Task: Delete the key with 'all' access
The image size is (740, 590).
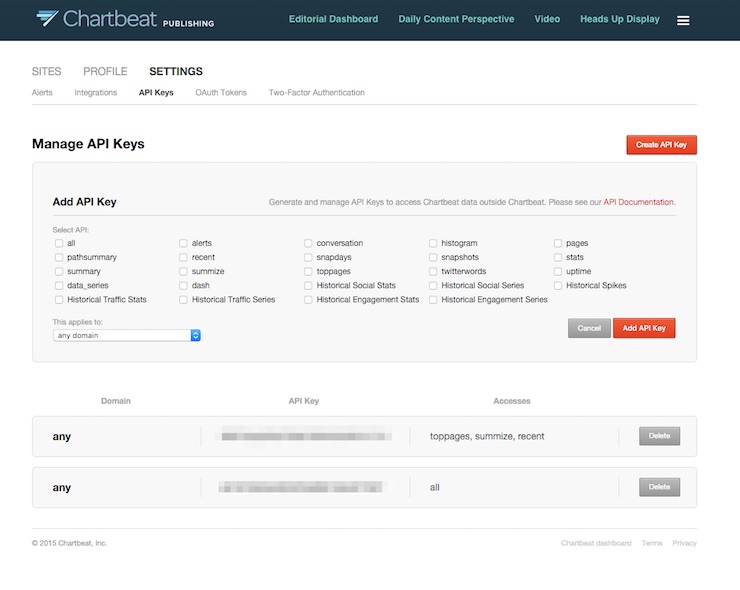Action: coord(659,487)
